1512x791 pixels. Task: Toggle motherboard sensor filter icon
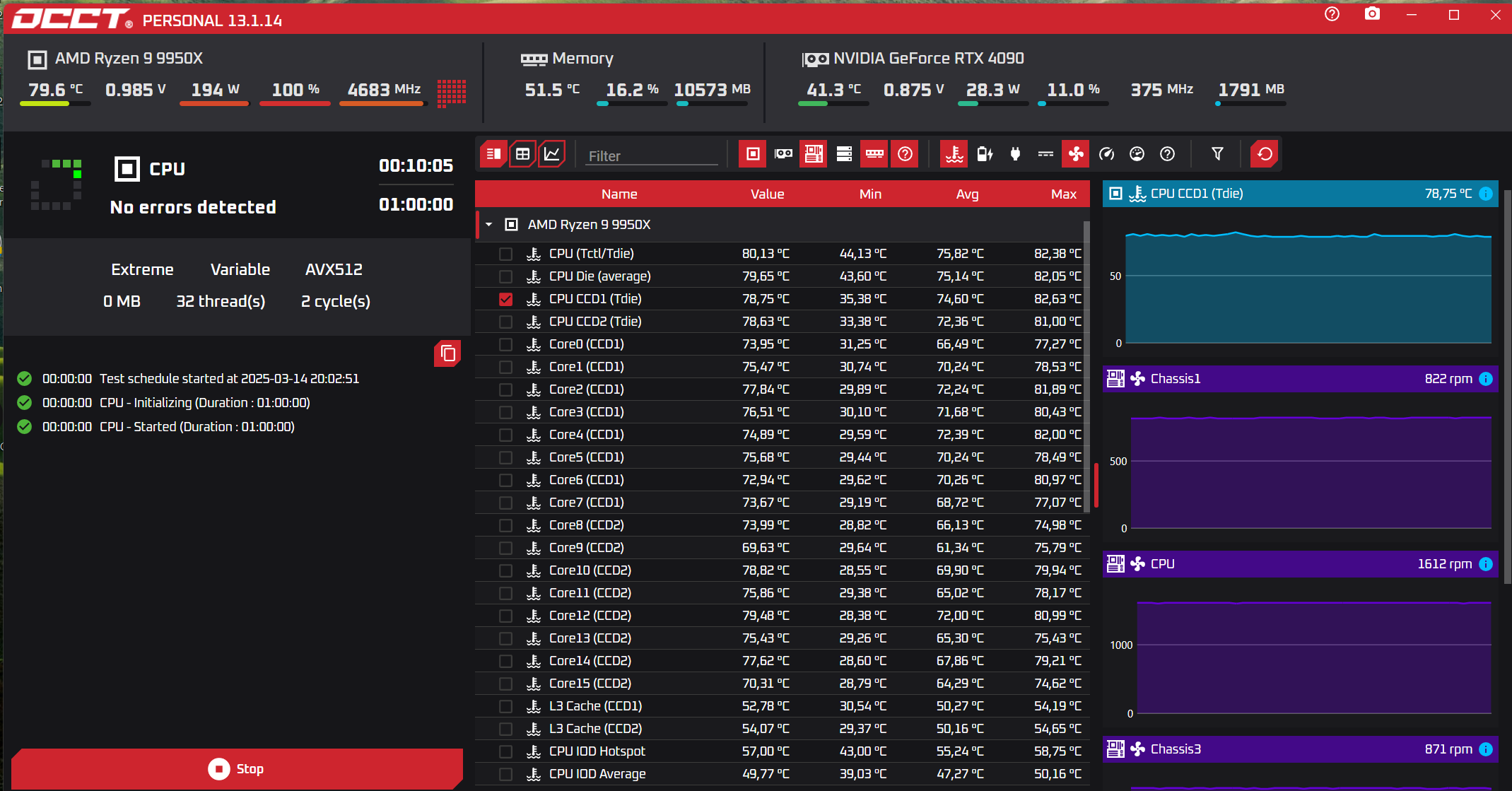point(814,153)
